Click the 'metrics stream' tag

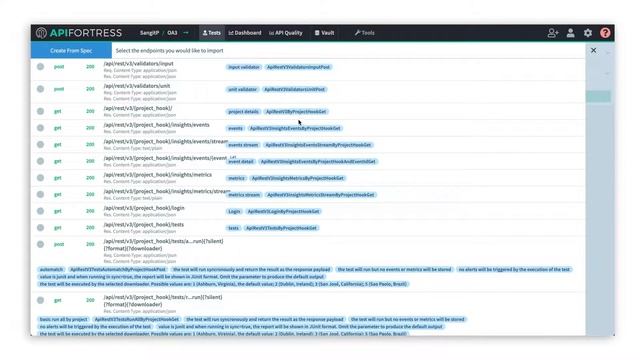244,195
